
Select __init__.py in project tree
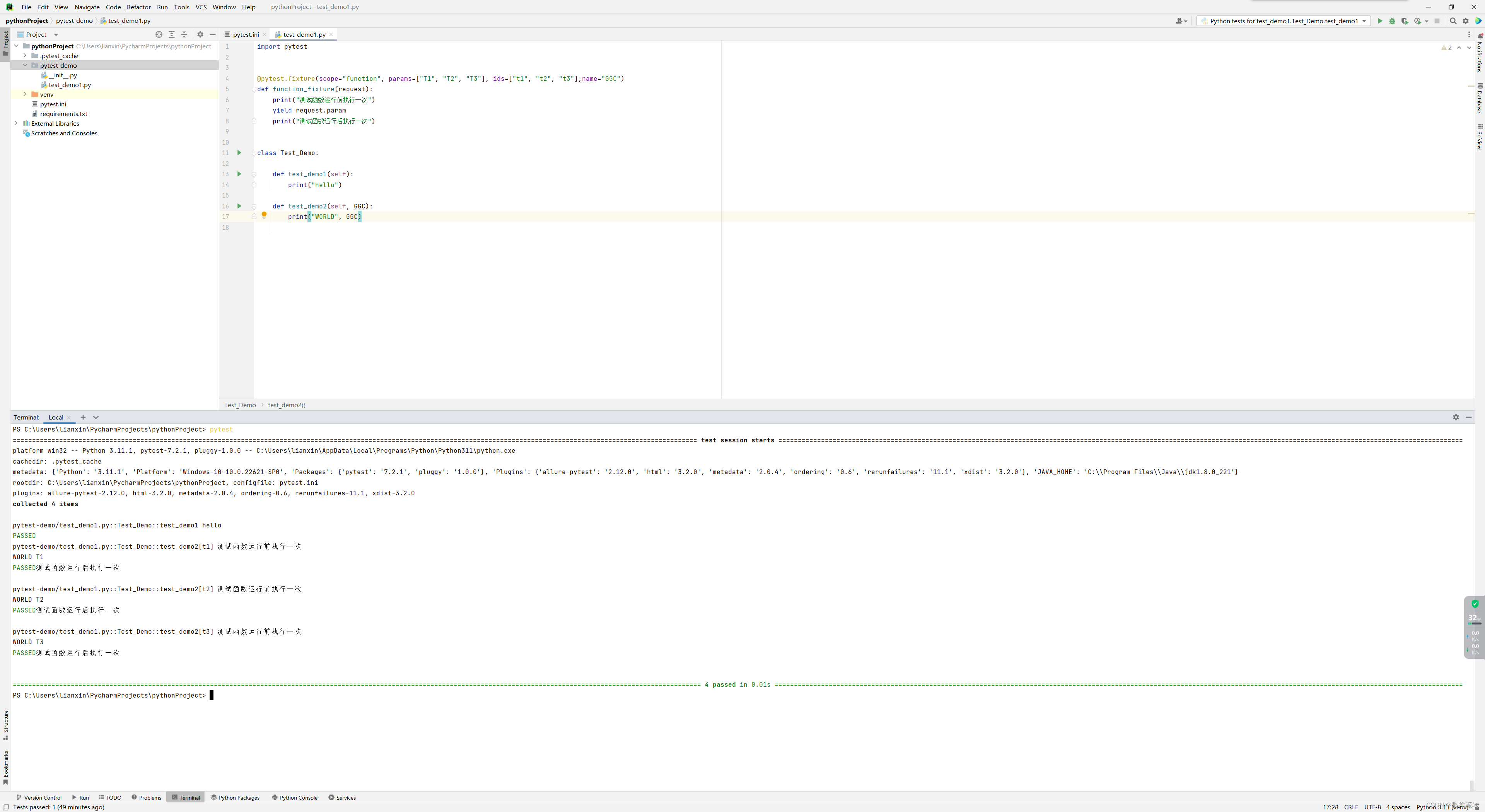(63, 75)
